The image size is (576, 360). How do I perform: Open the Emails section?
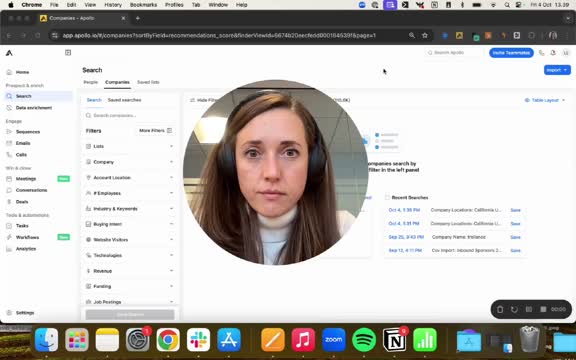pos(23,143)
